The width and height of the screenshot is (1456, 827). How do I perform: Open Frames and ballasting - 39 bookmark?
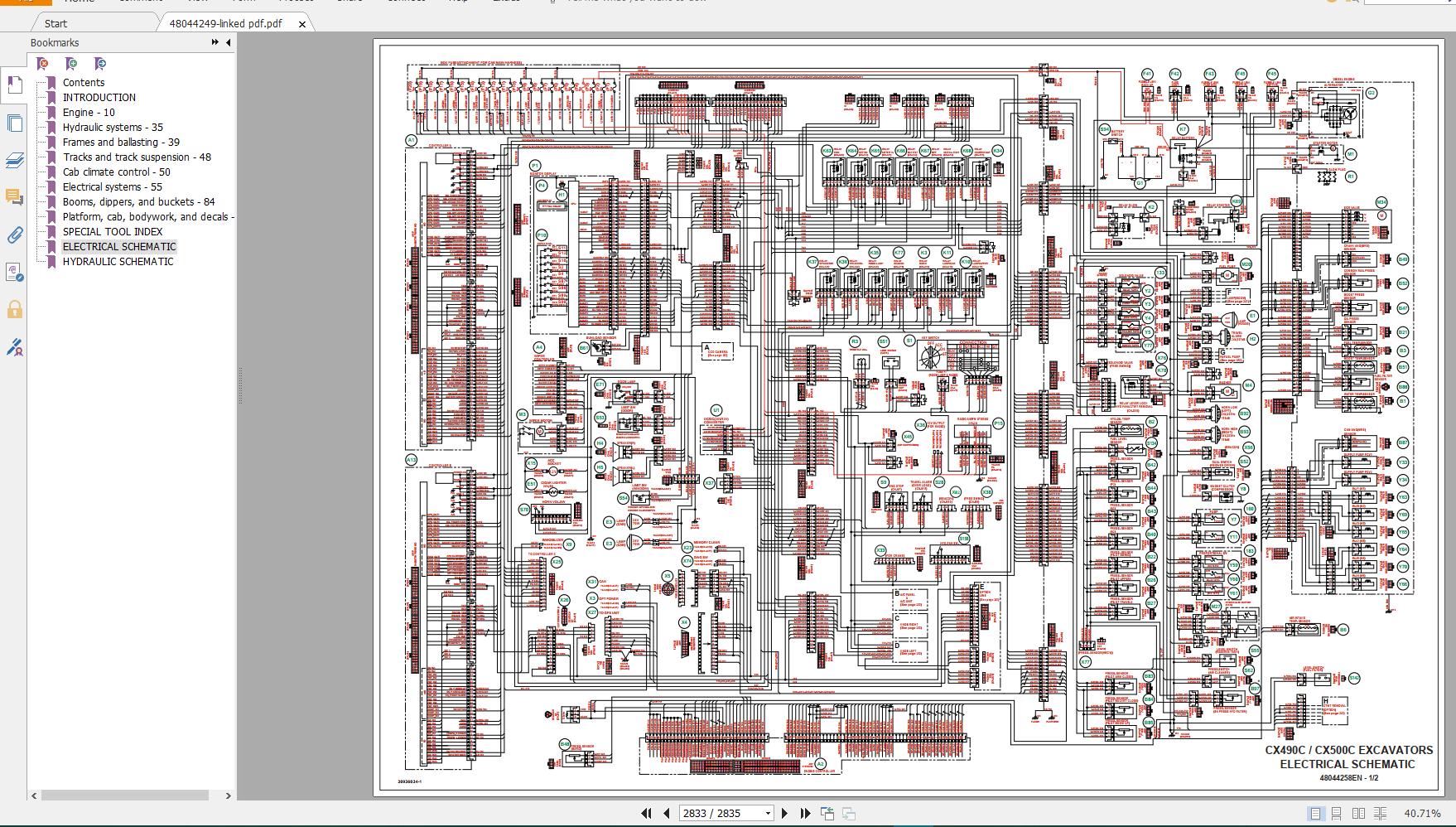pos(121,142)
